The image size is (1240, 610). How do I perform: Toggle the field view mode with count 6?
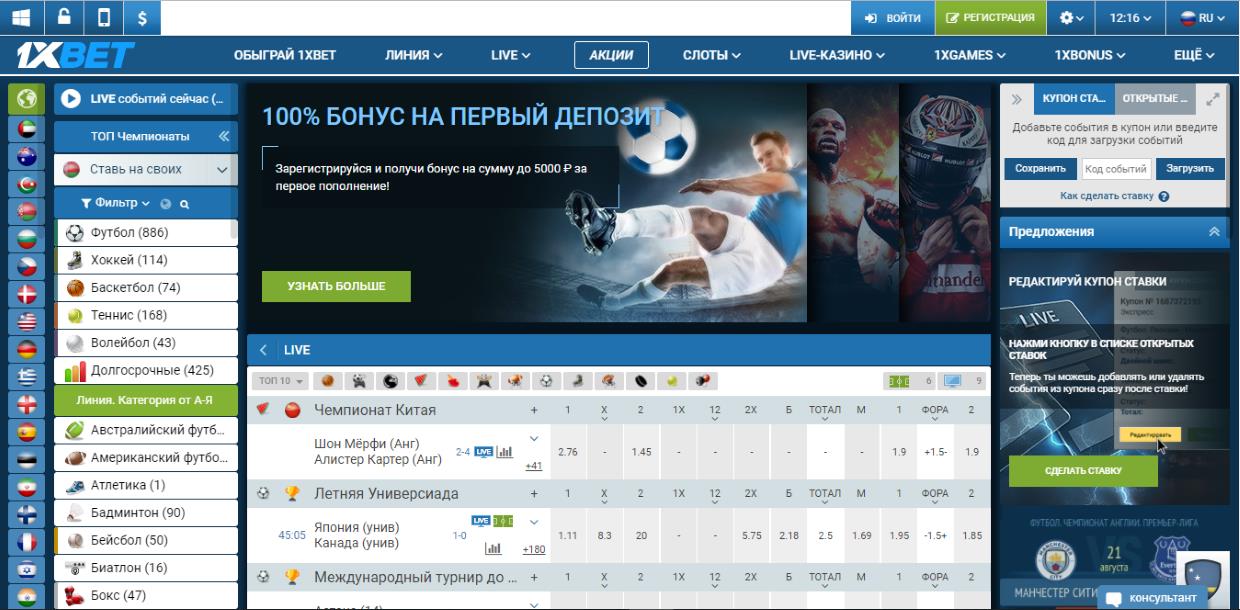tap(909, 381)
